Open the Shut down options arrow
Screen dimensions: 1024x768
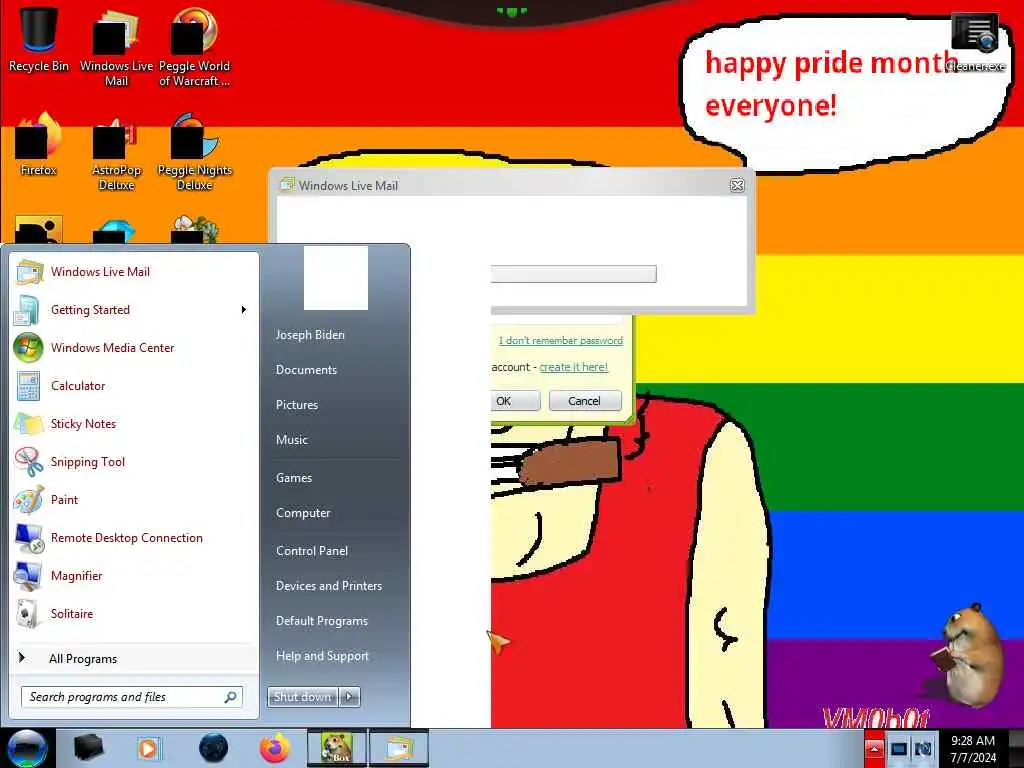349,697
